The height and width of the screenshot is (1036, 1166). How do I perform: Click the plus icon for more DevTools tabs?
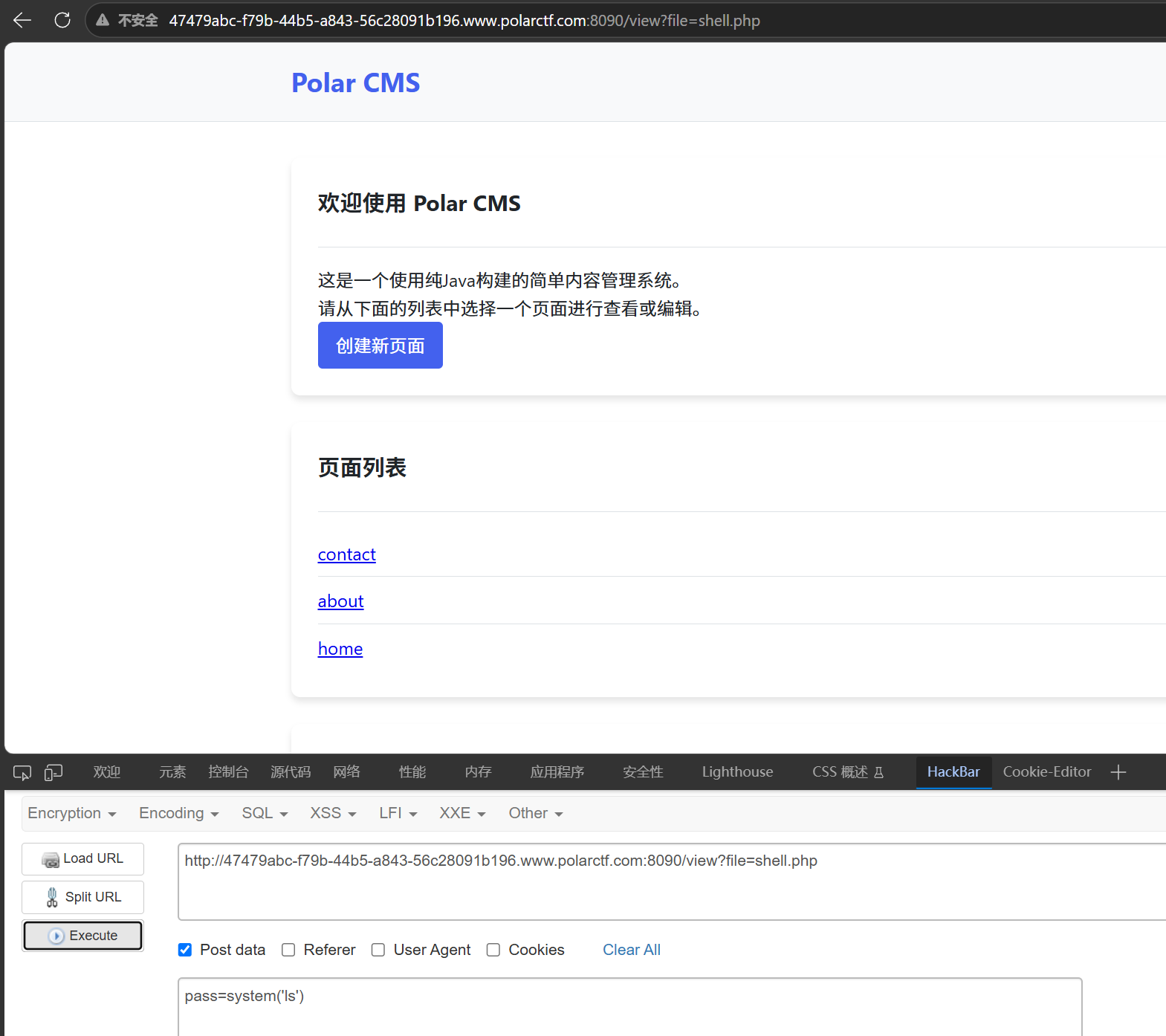pyautogui.click(x=1118, y=772)
